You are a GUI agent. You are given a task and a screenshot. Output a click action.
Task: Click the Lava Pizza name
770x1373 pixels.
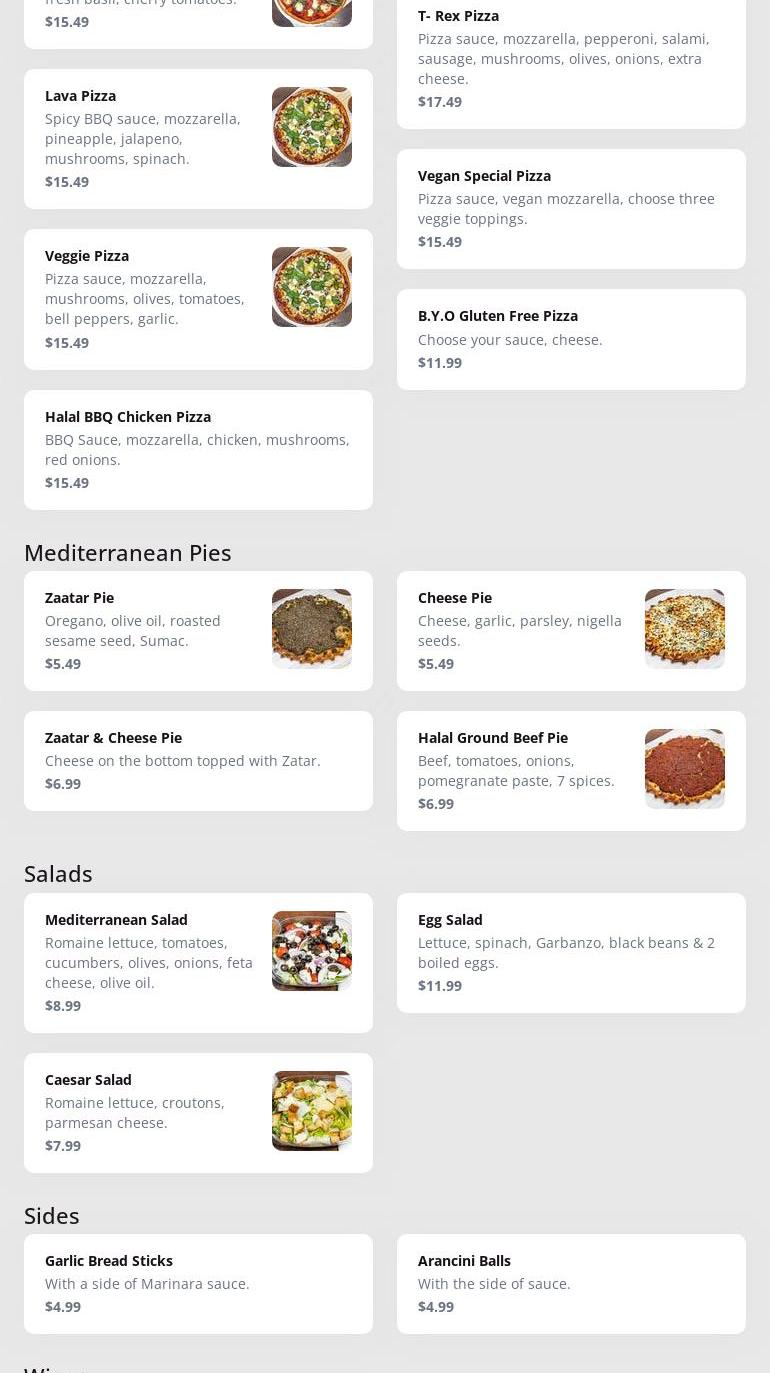coord(80,96)
